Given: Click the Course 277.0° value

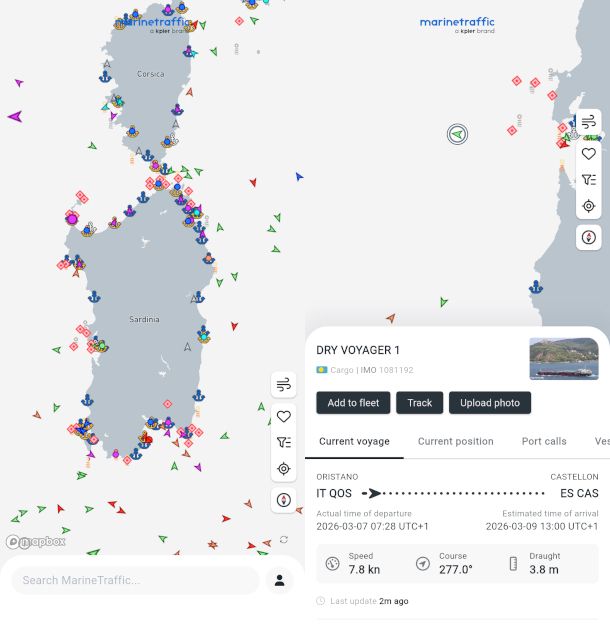Looking at the screenshot, I should click(456, 569).
